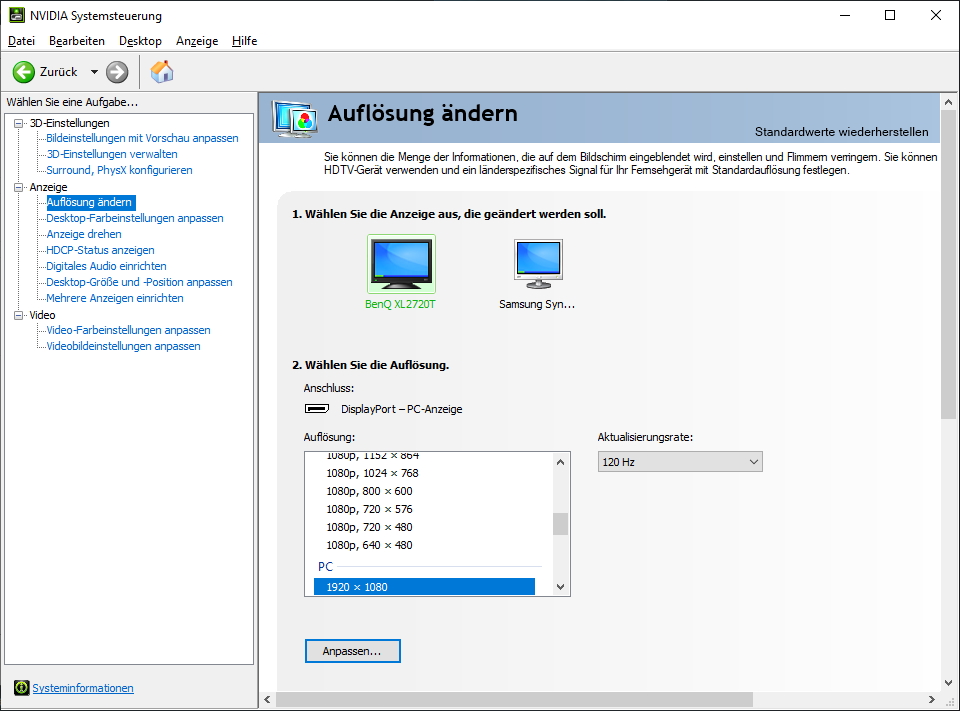Collapse the Anzeige tree node
This screenshot has width=960, height=711.
(x=18, y=187)
